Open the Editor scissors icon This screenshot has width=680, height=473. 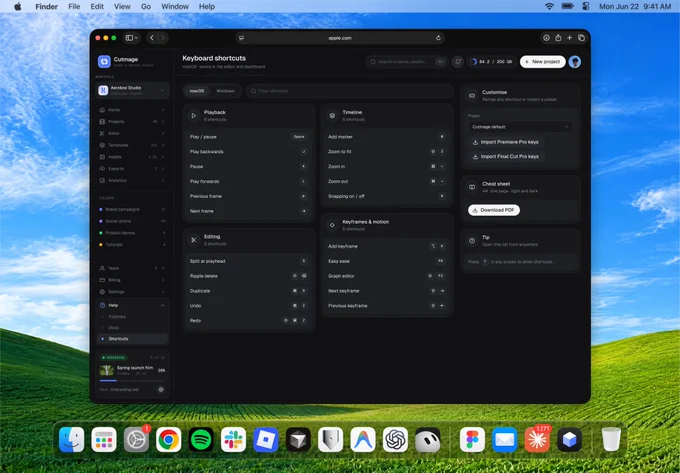click(102, 134)
